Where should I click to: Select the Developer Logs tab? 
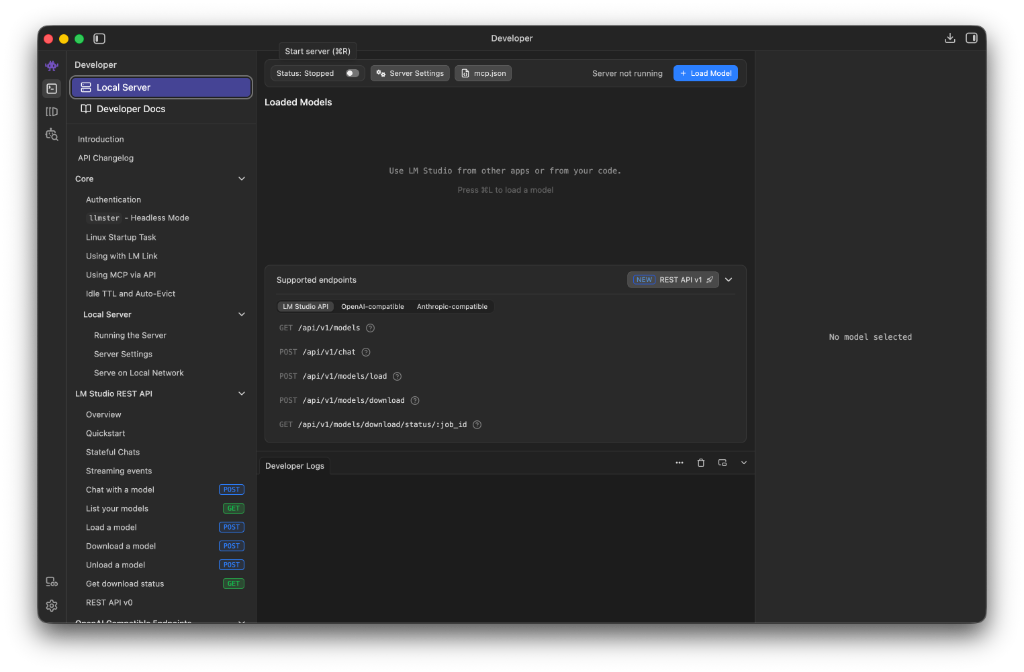click(x=295, y=466)
